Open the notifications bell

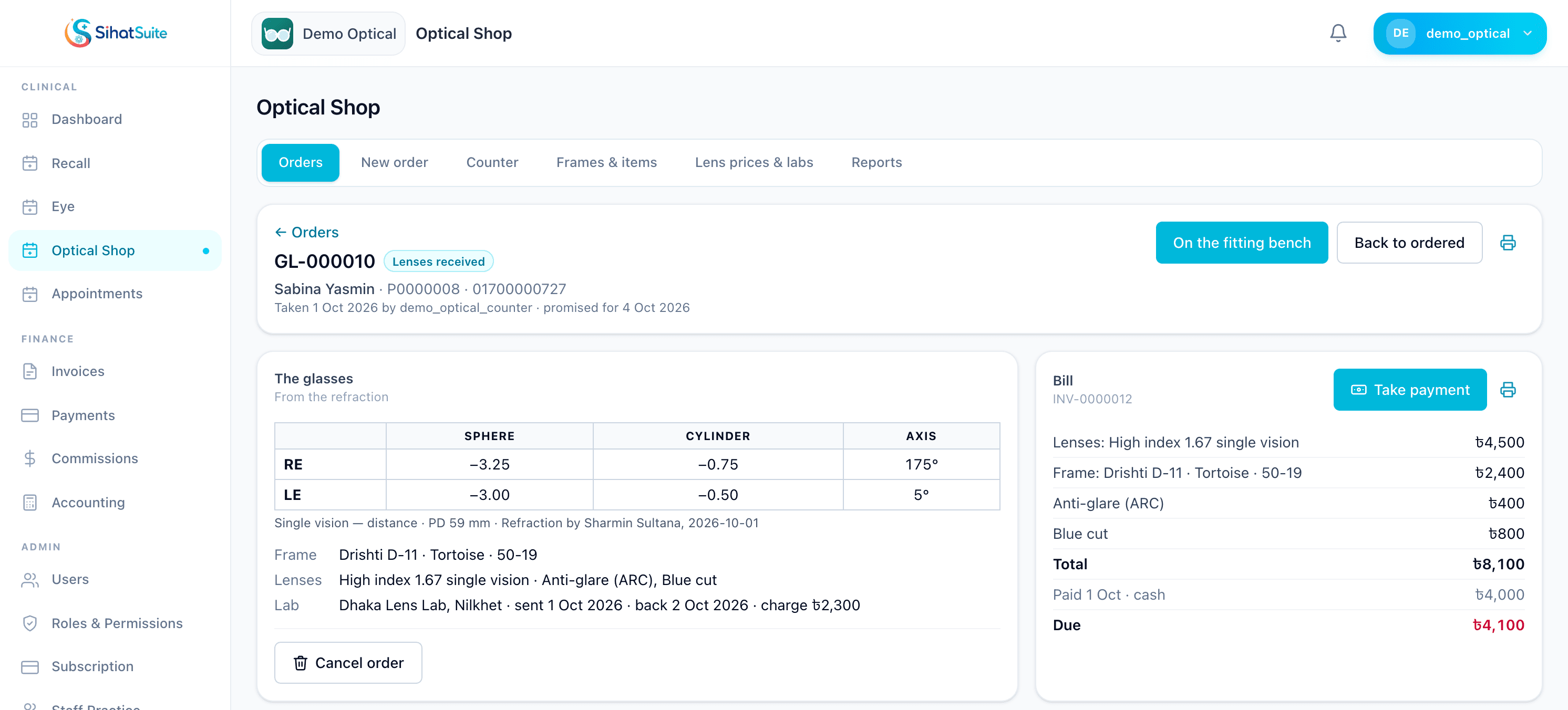[1337, 33]
